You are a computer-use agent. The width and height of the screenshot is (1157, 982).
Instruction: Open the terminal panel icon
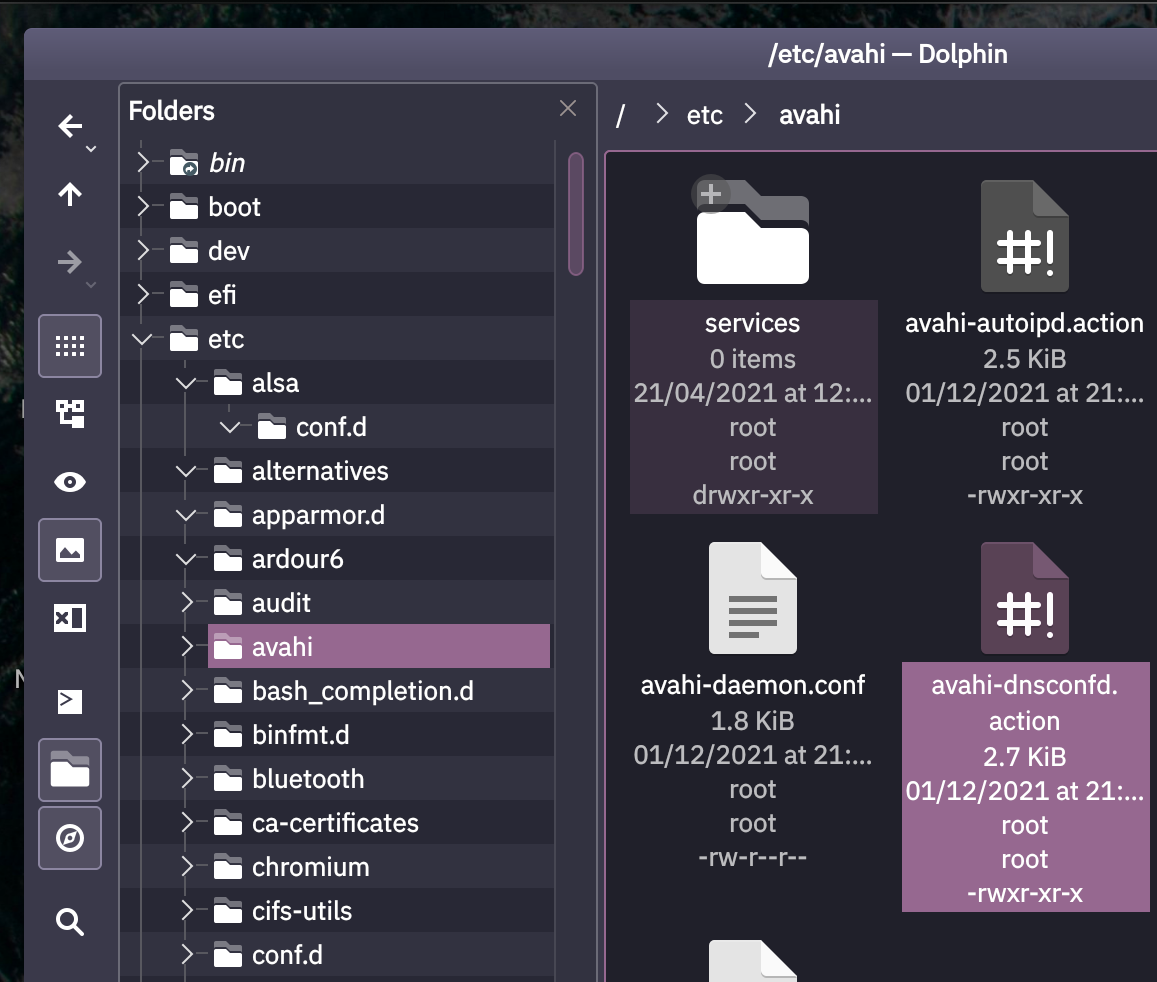(70, 700)
